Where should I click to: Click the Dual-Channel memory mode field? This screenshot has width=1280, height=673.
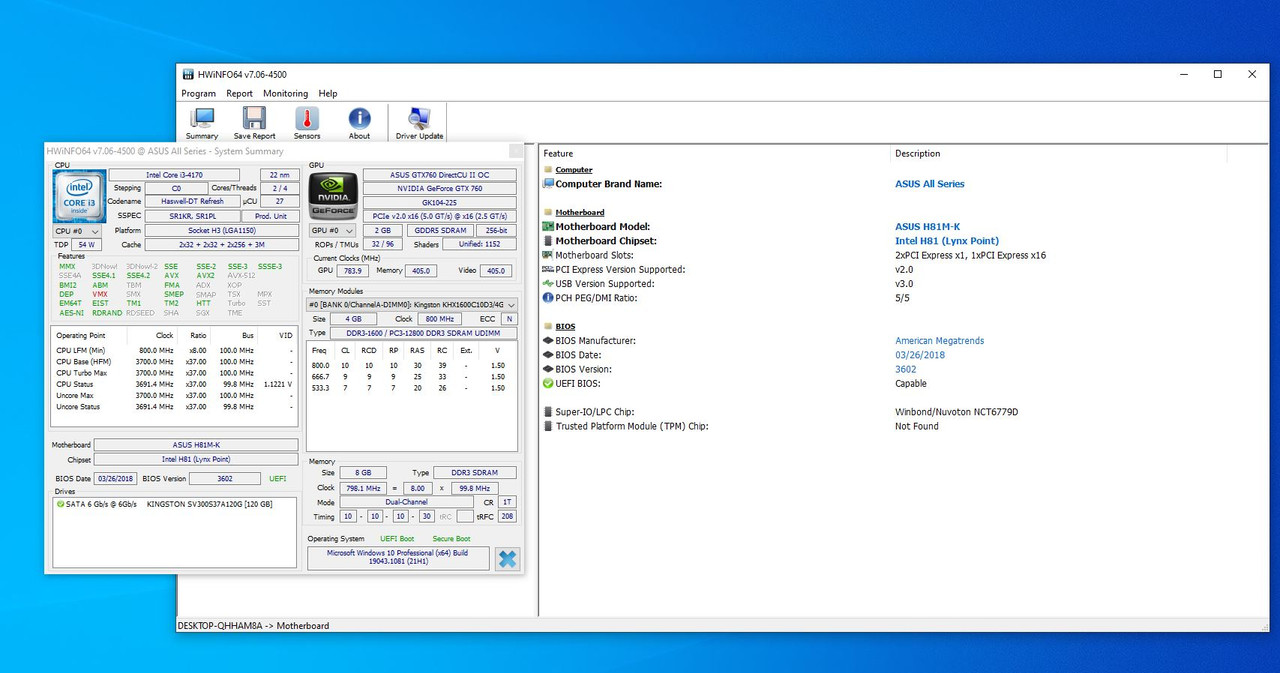coord(405,502)
